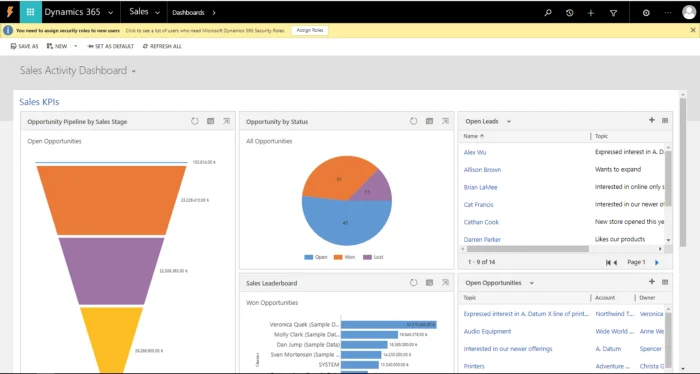Dismiss the yellow security roles notification
Viewport: 700px width, 374px height.
click(x=693, y=30)
